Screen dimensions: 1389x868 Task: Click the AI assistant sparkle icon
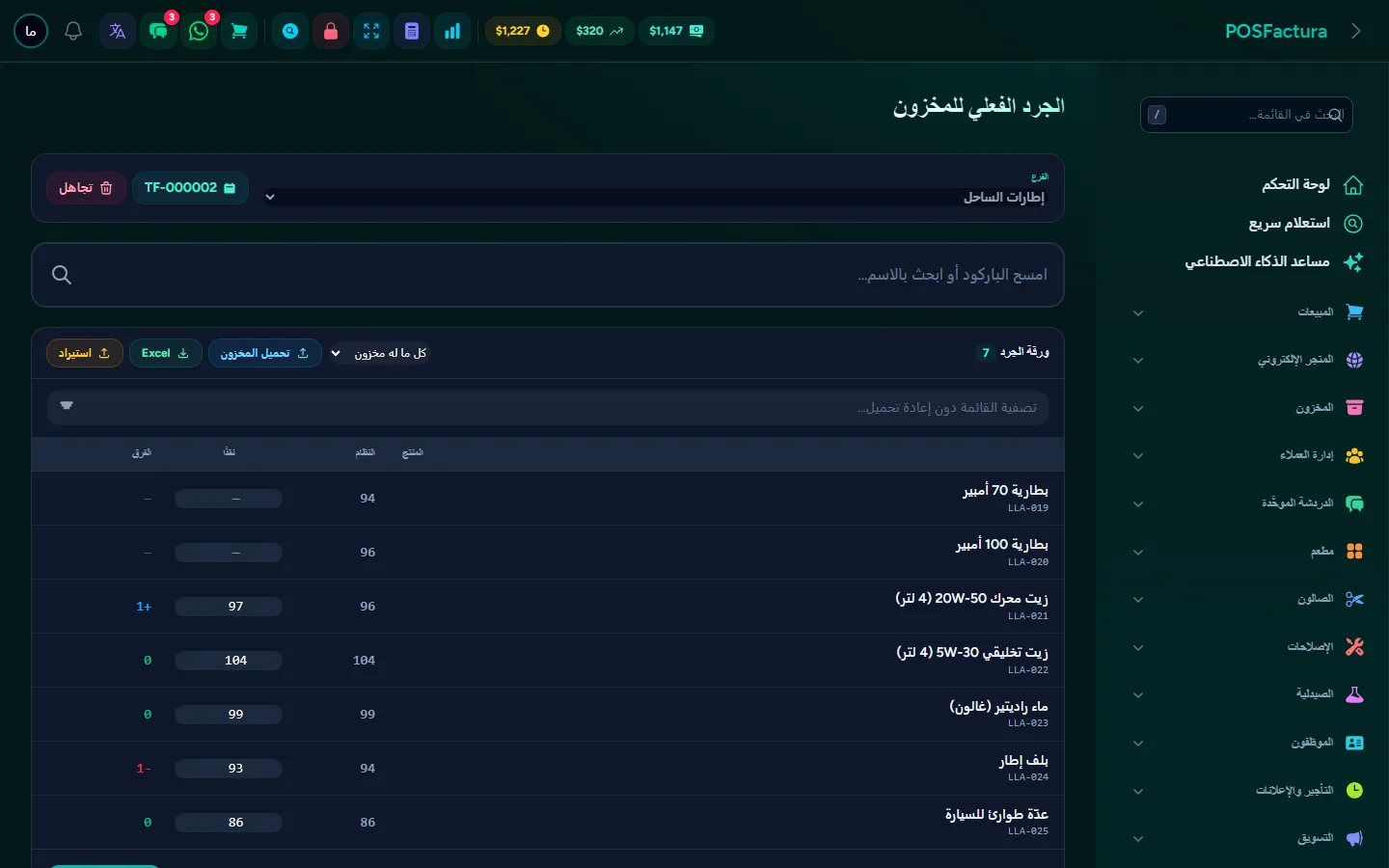[1353, 261]
